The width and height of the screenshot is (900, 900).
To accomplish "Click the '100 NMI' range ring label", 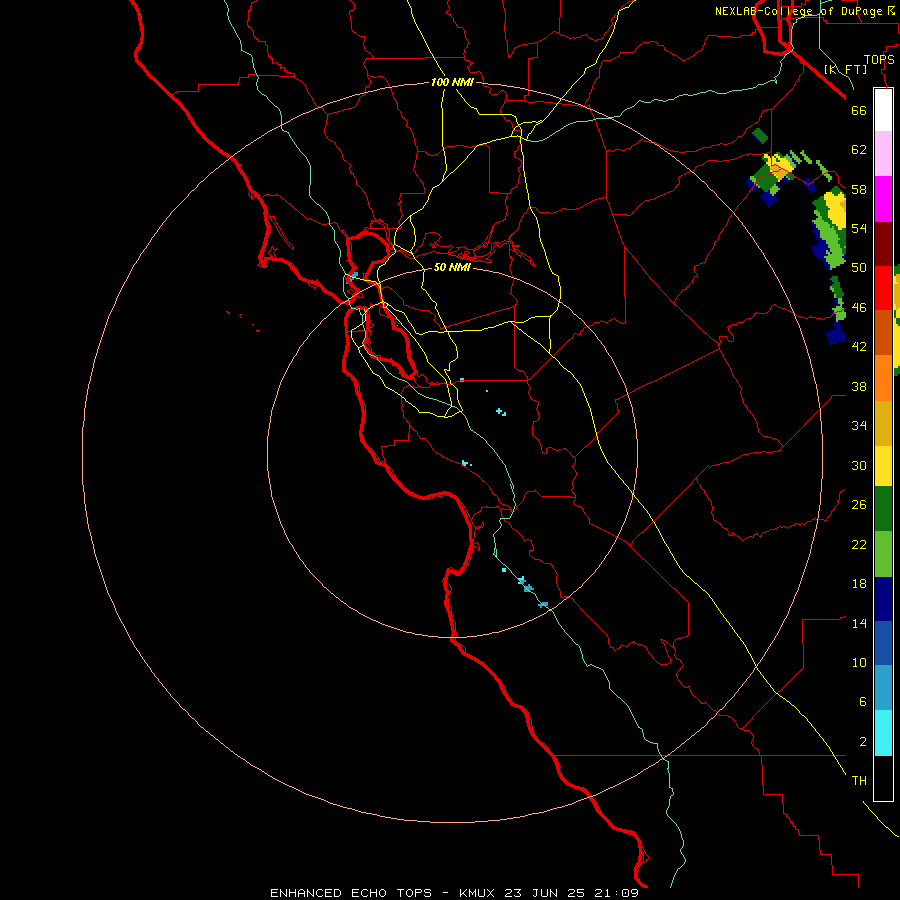I will [452, 82].
